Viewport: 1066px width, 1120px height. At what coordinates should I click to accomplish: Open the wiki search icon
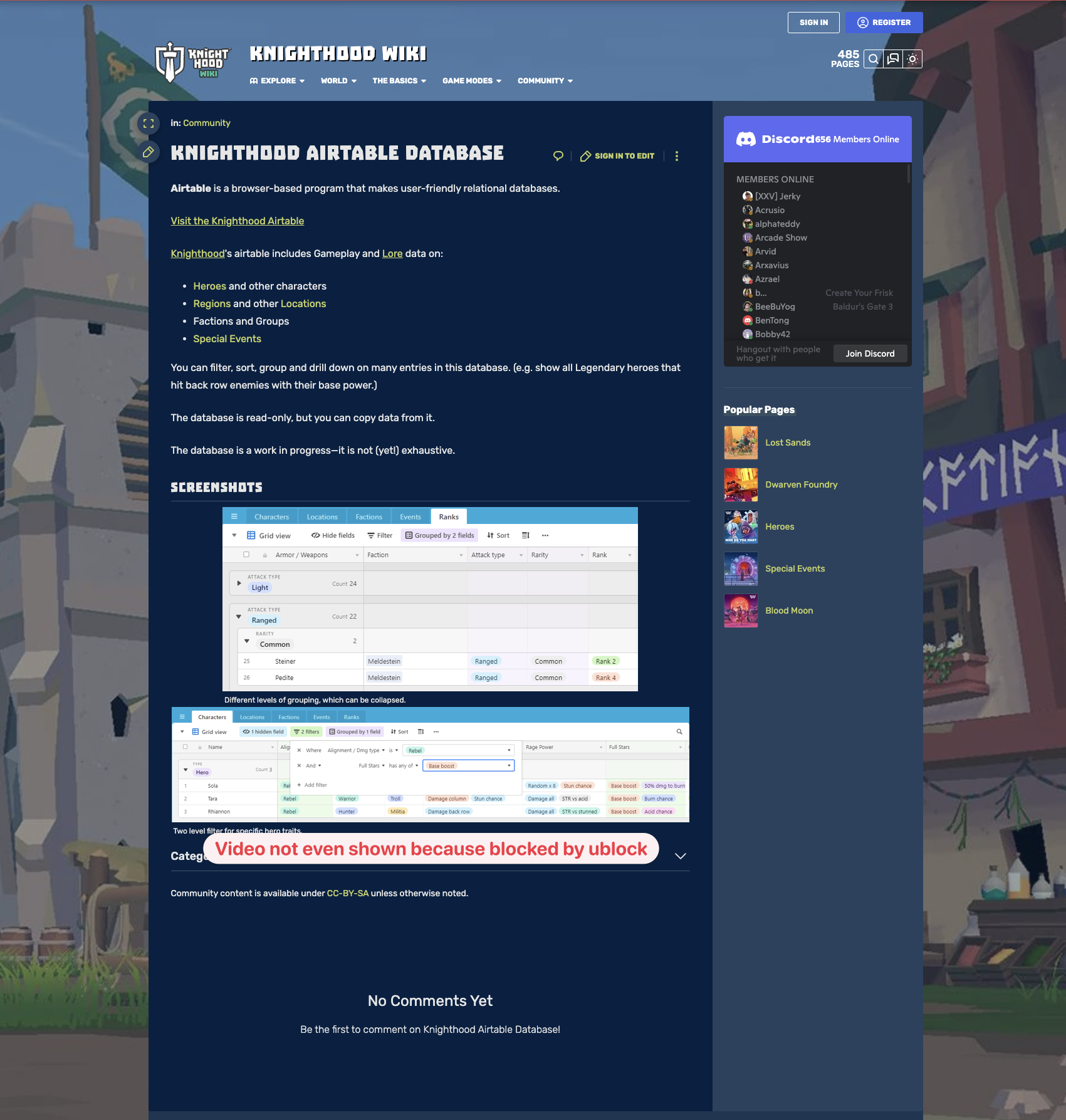coord(873,59)
